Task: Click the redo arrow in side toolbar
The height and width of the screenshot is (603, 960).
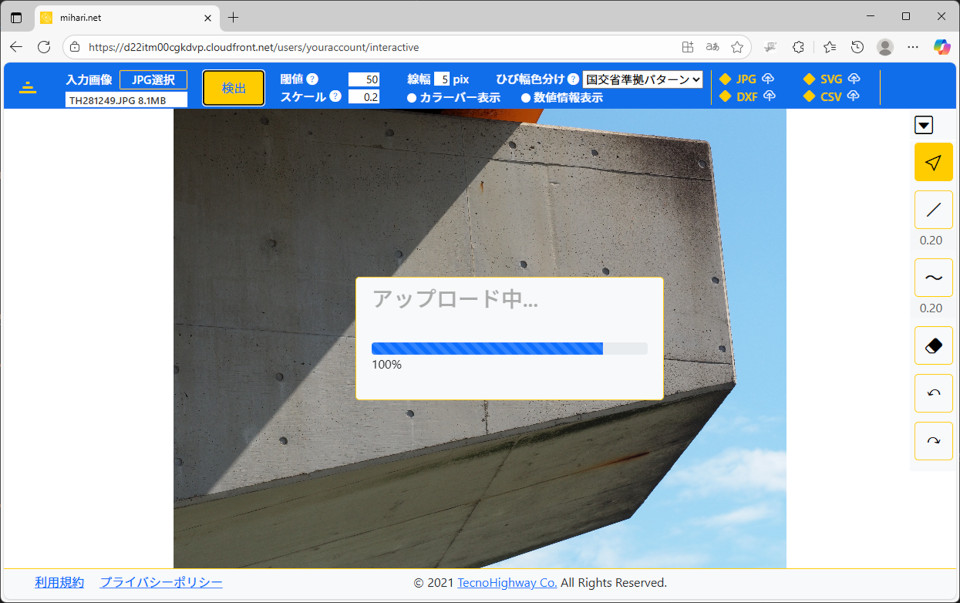Action: 933,441
